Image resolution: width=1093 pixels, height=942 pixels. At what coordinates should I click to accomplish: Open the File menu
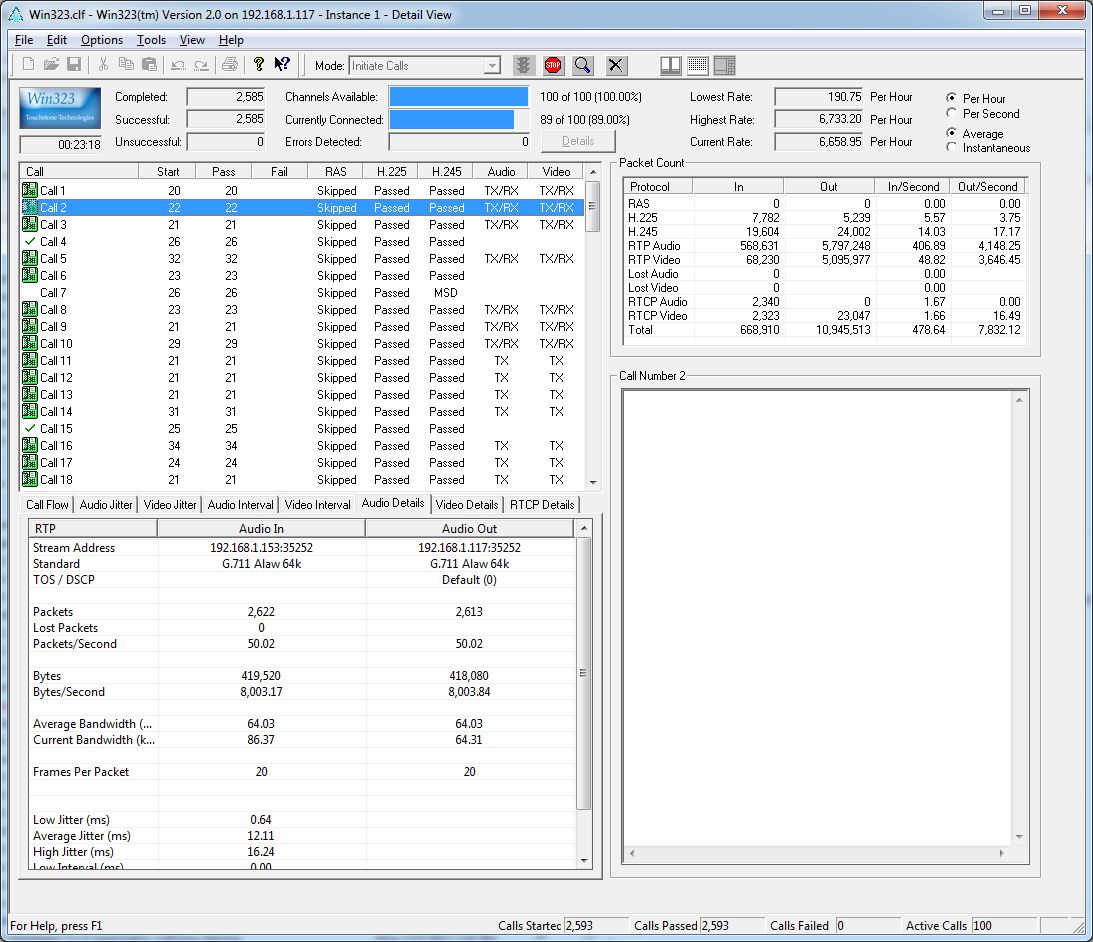(24, 40)
